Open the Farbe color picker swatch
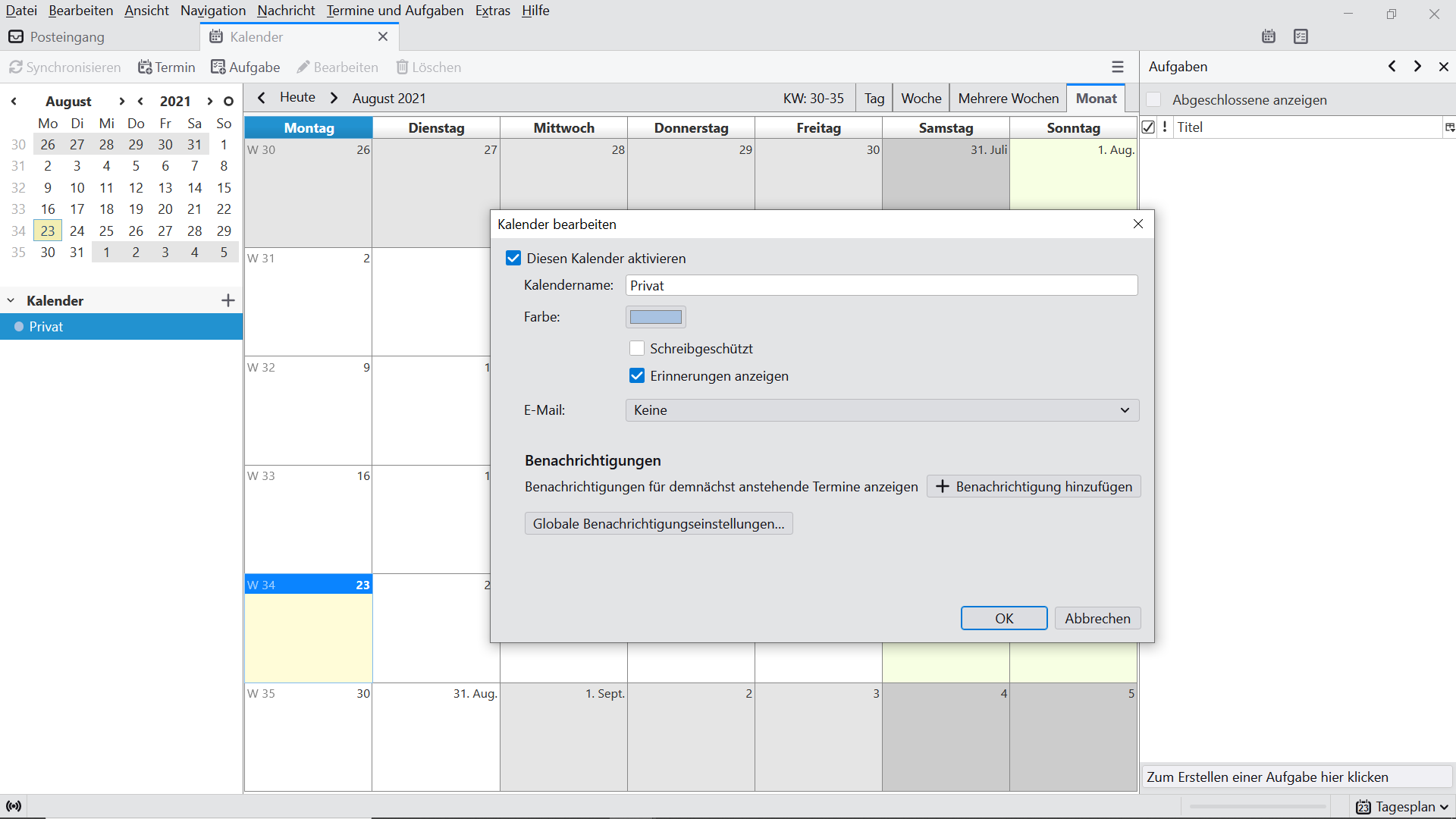1456x819 pixels. pyautogui.click(x=656, y=317)
